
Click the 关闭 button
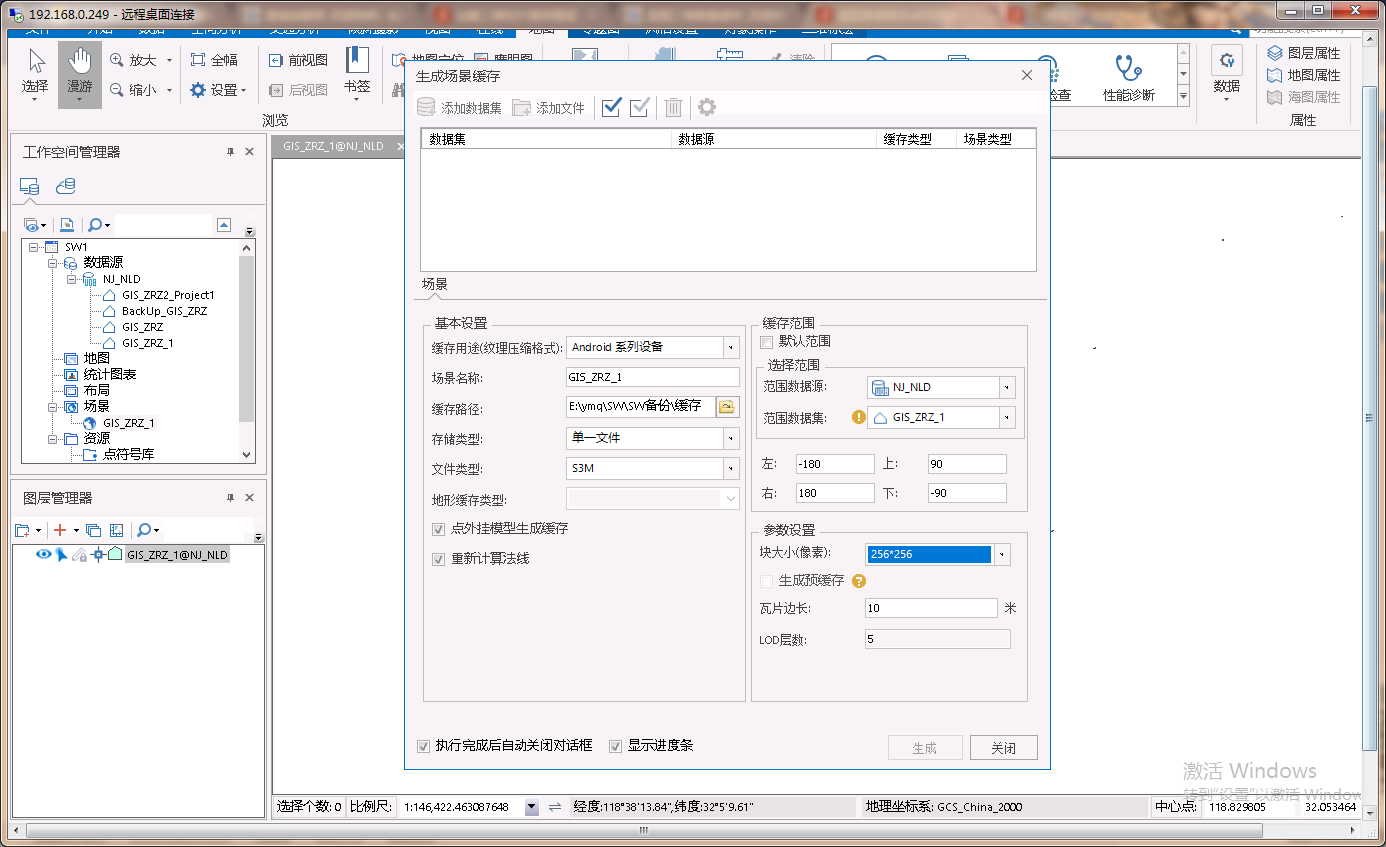1003,748
